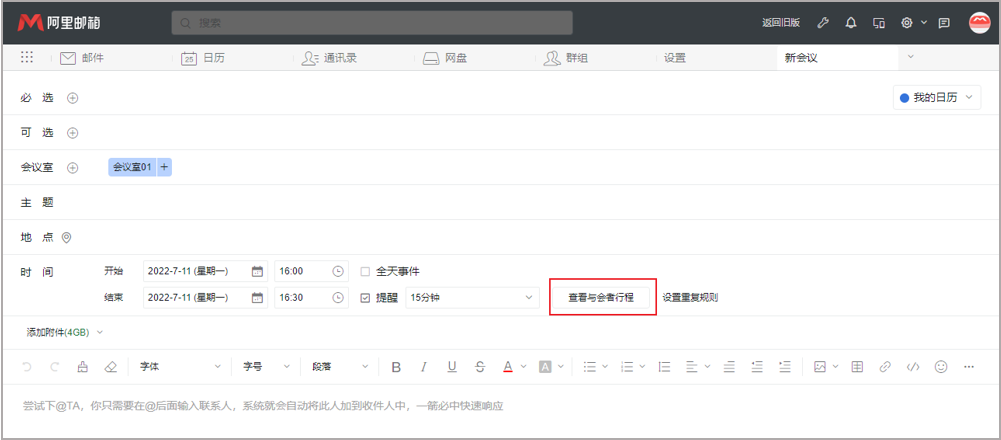The height and width of the screenshot is (440, 1001).
Task: Apply strikethrough formatting icon
Action: (x=480, y=367)
